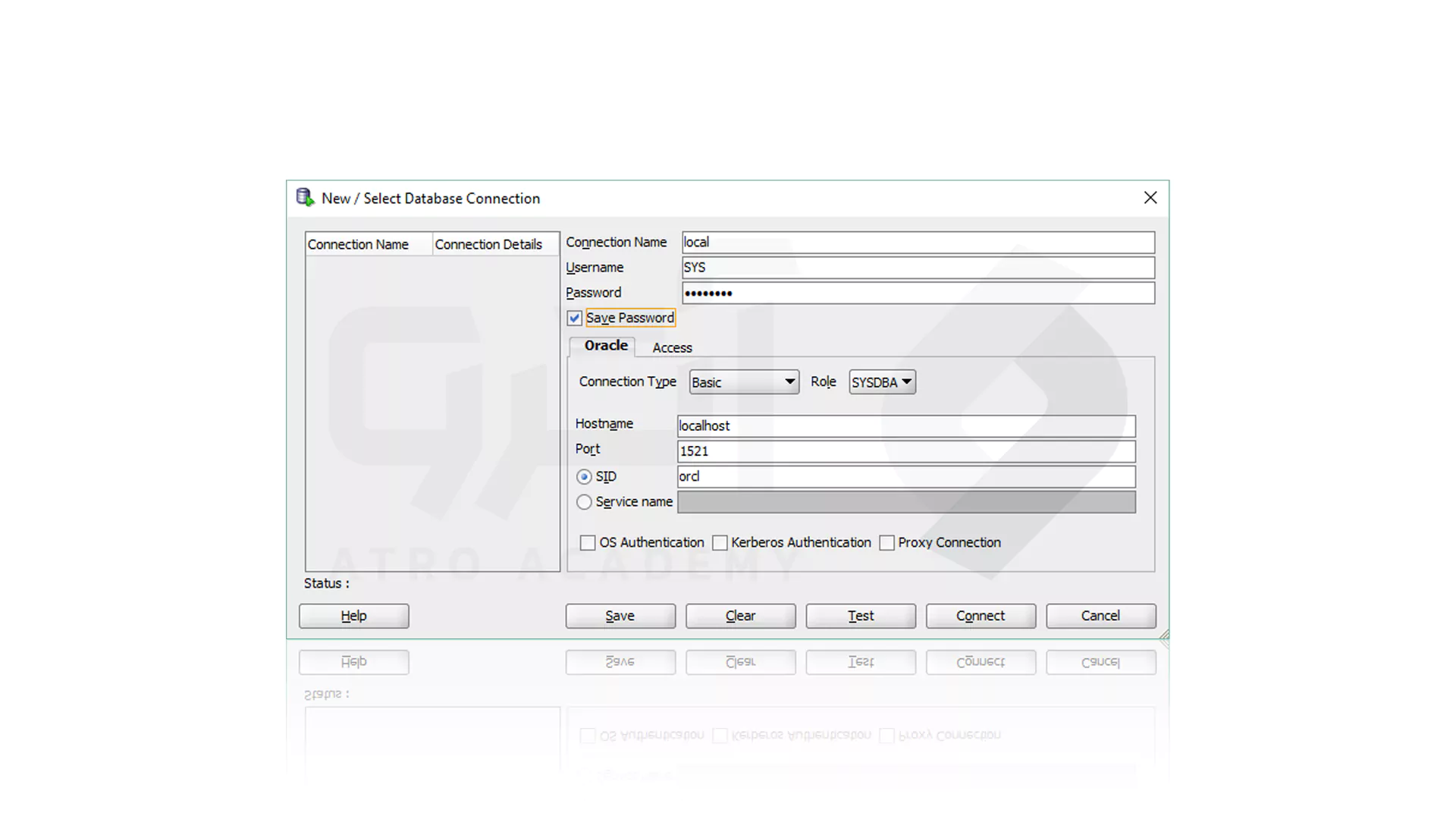Screen dimensions: 1456x819
Task: Click the Connection Name column header
Action: [x=358, y=243]
